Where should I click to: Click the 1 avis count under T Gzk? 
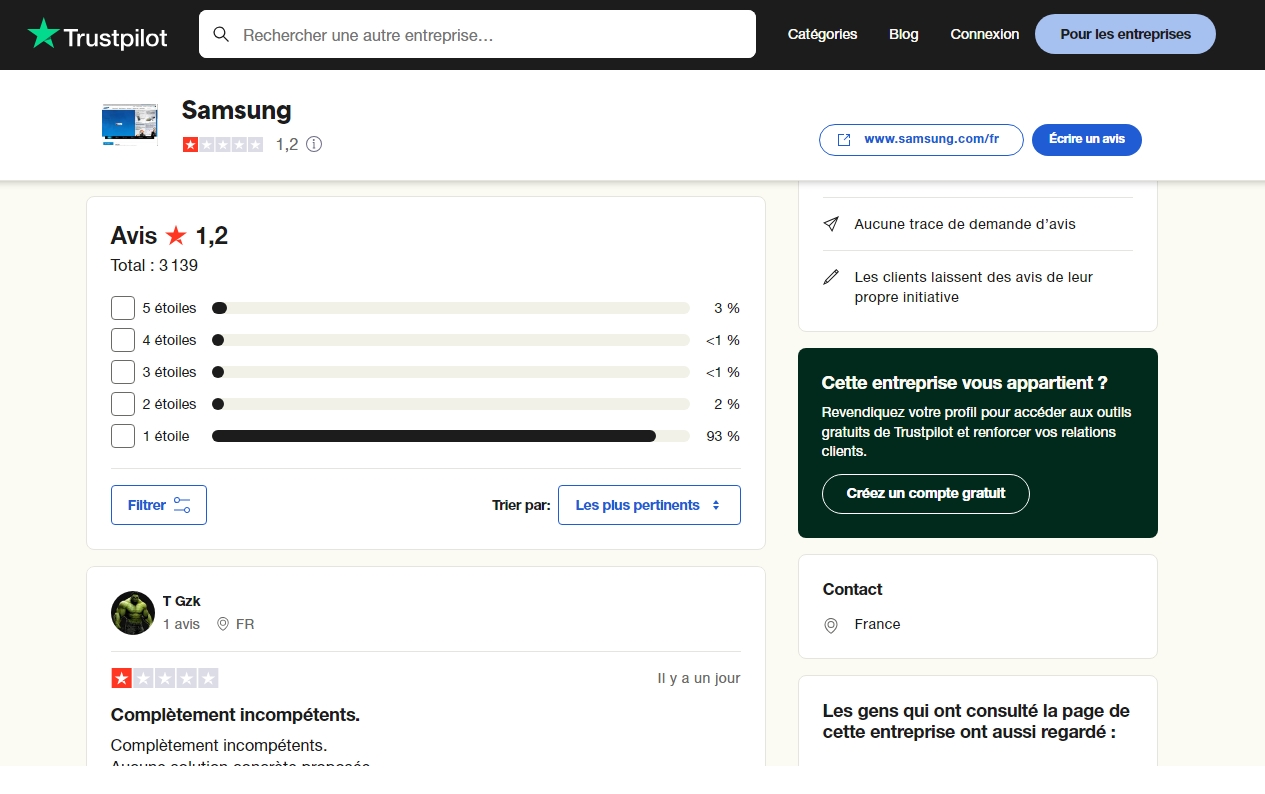pyautogui.click(x=182, y=624)
